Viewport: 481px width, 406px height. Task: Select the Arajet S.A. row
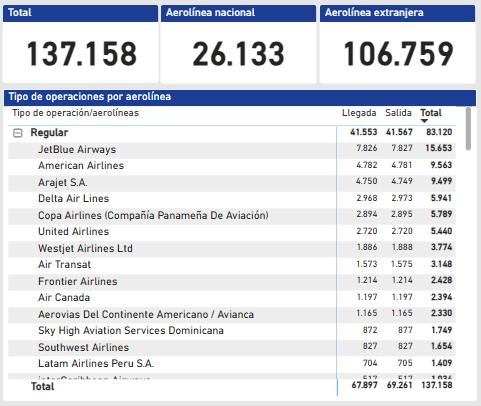coord(232,182)
